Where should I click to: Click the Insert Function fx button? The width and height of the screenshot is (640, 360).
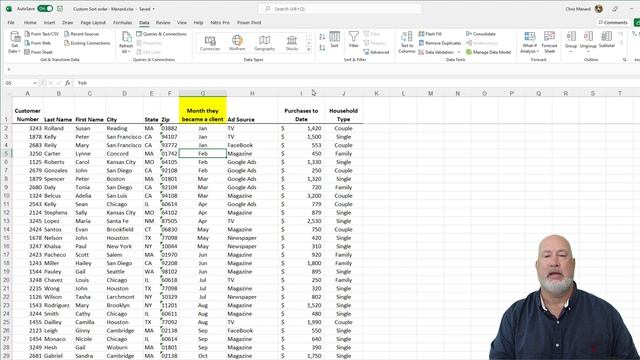tap(68, 83)
